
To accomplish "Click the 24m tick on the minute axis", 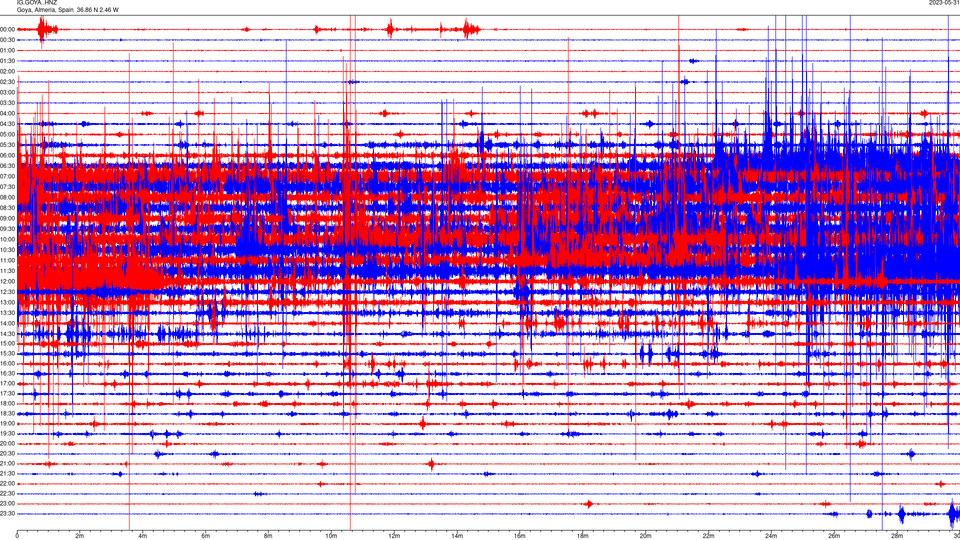I will pyautogui.click(x=771, y=536).
